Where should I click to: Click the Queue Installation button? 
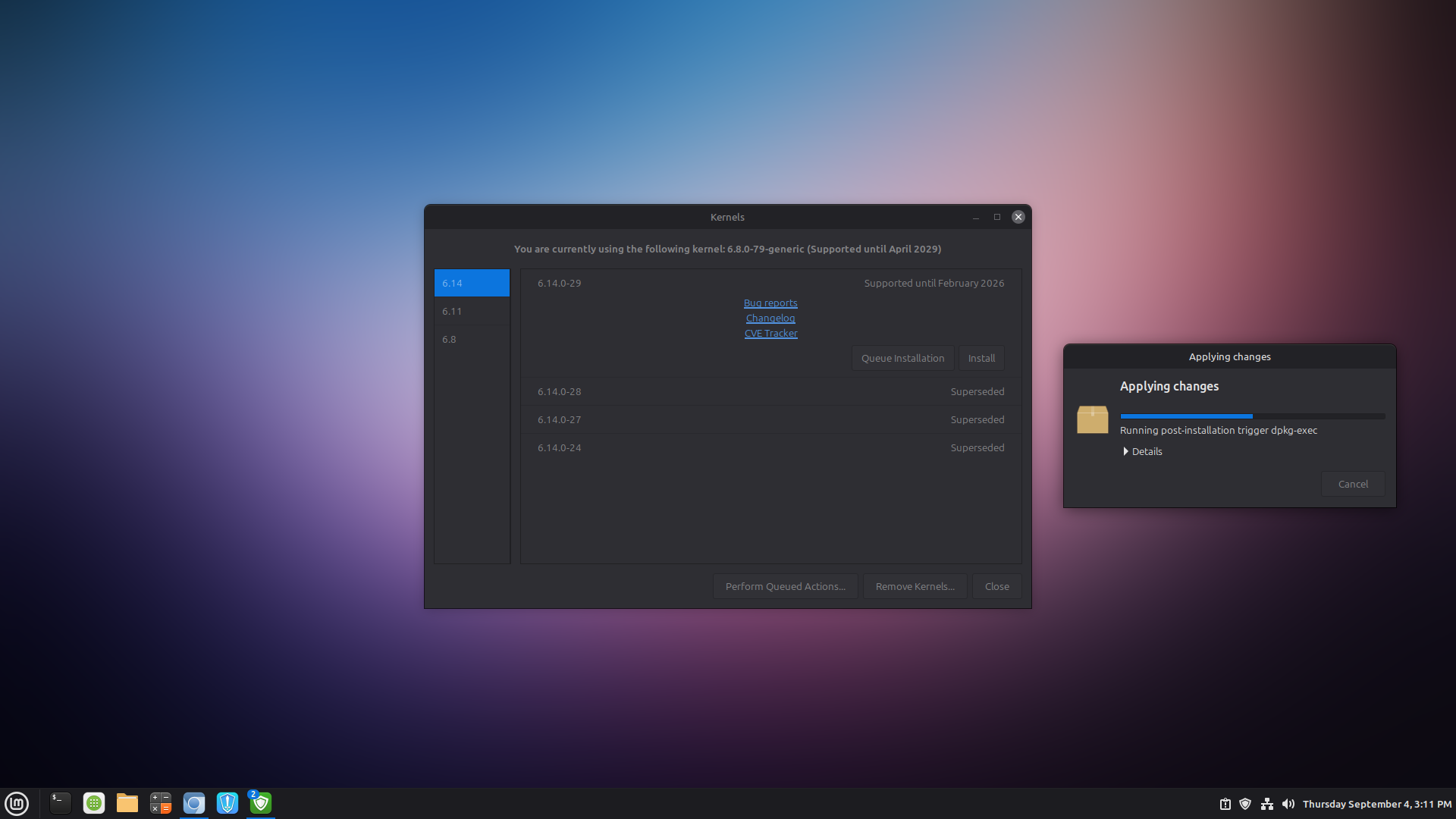(902, 358)
